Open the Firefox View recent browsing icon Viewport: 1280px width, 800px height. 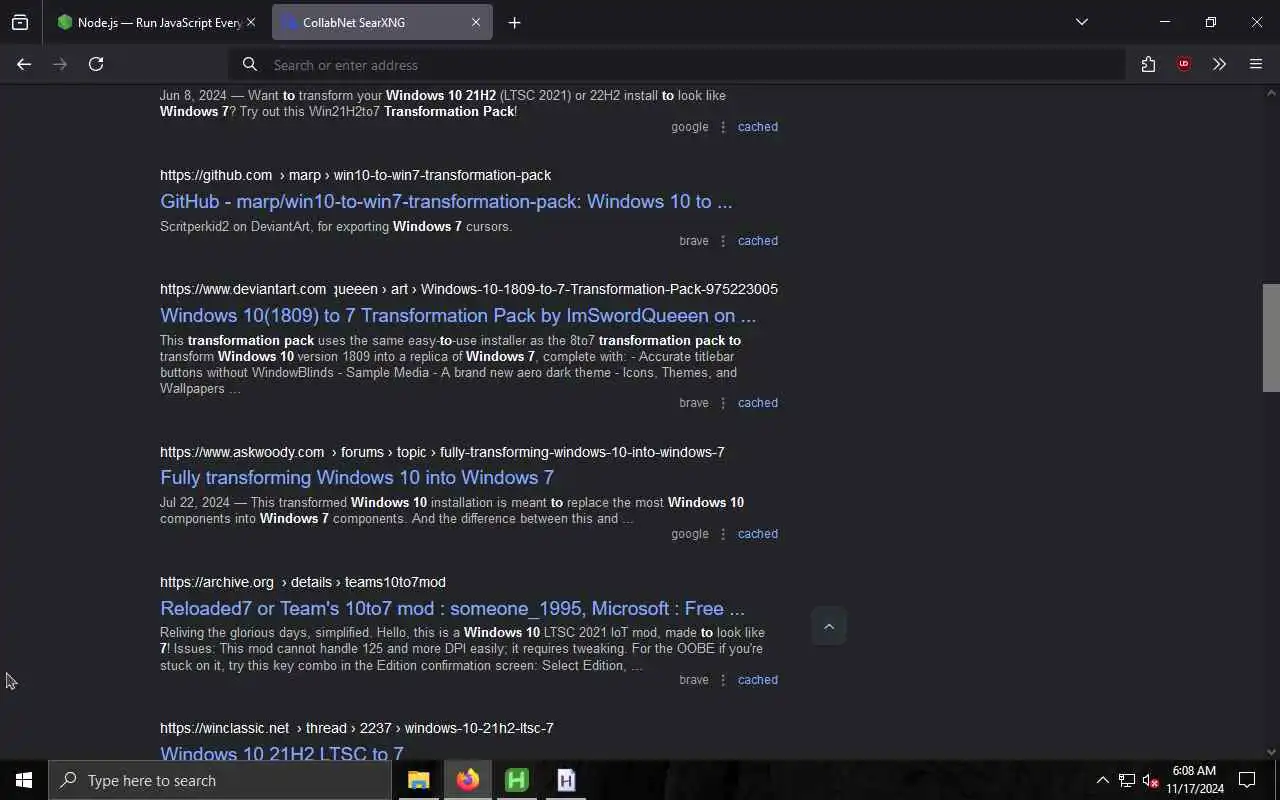coord(20,22)
